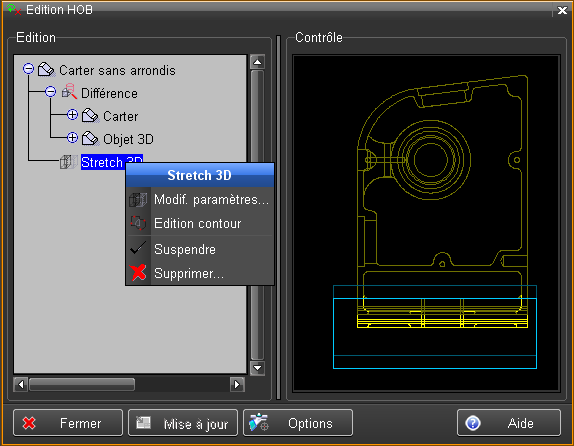Click the Carter sans arrondis object icon
The image size is (574, 446).
(x=46, y=69)
